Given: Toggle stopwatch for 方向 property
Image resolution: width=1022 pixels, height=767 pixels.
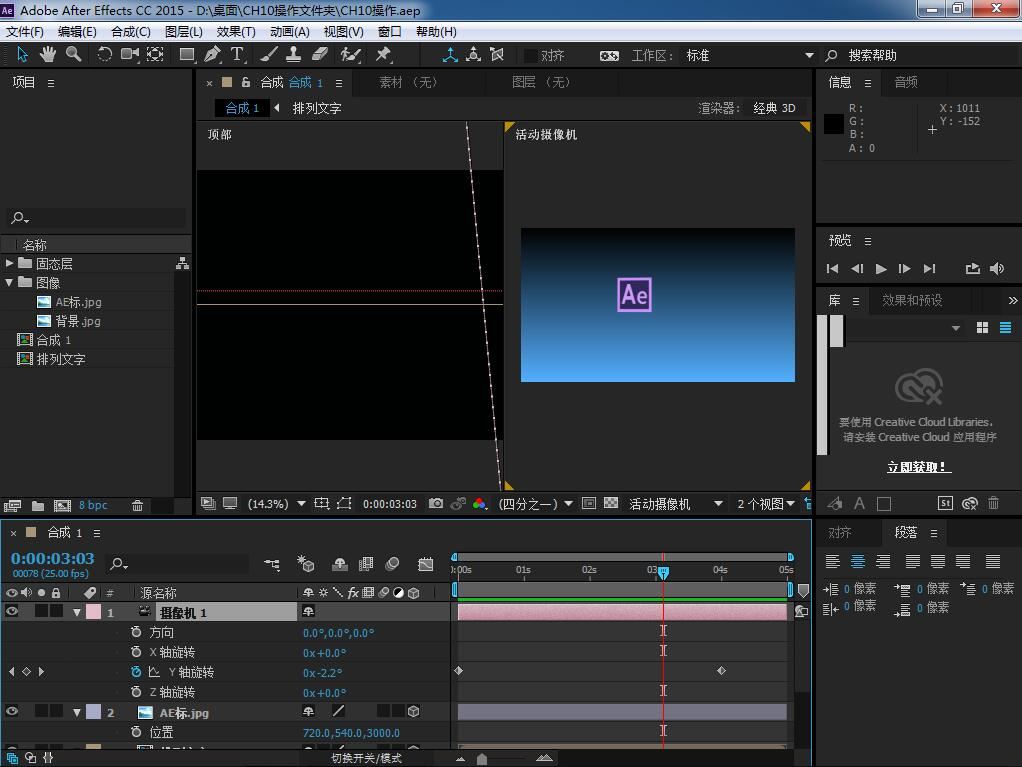Looking at the screenshot, I should pyautogui.click(x=136, y=631).
